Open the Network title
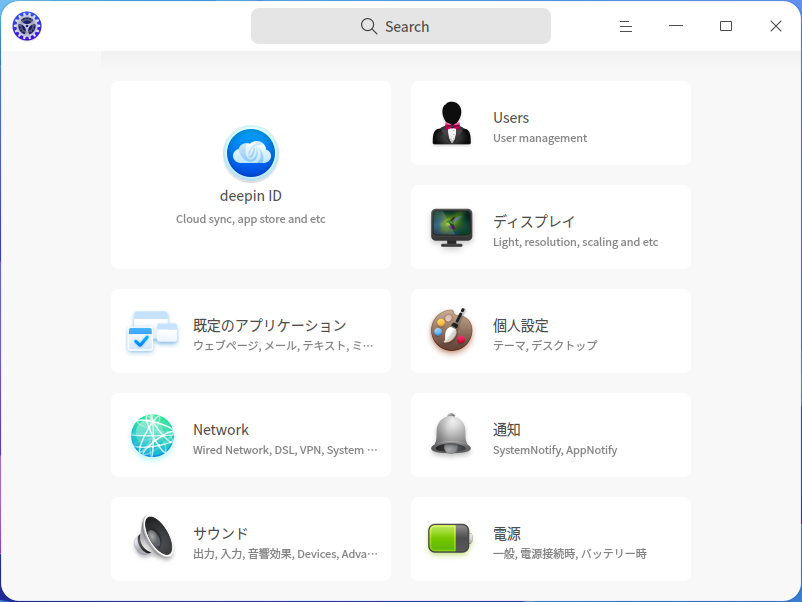This screenshot has width=802, height=602. coord(221,430)
